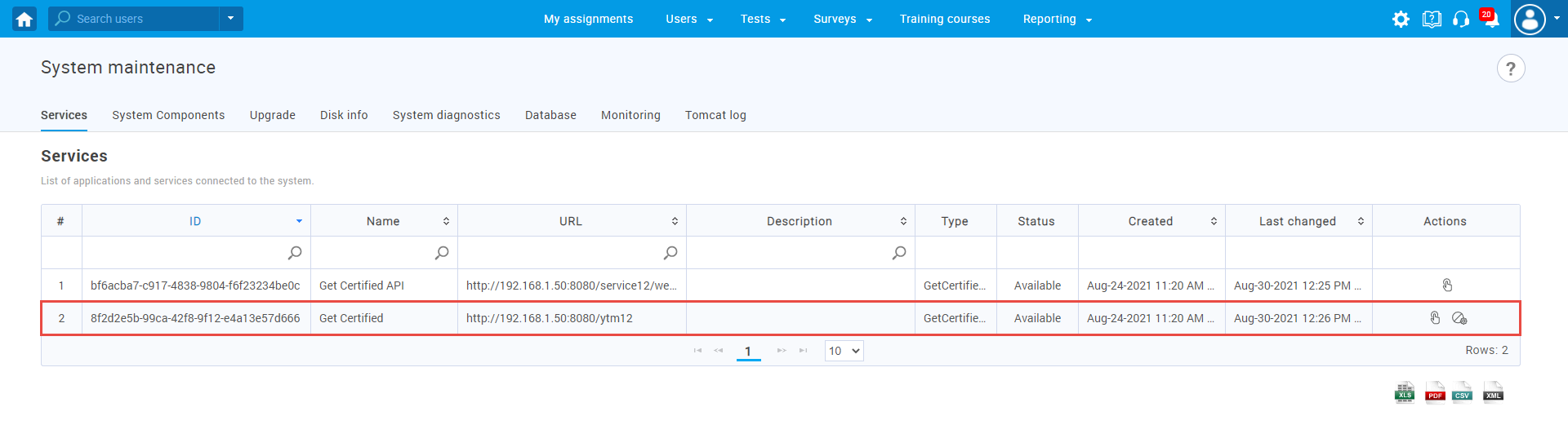The width and height of the screenshot is (1568, 425).
Task: Click the URL filter input field
Action: pos(572,253)
